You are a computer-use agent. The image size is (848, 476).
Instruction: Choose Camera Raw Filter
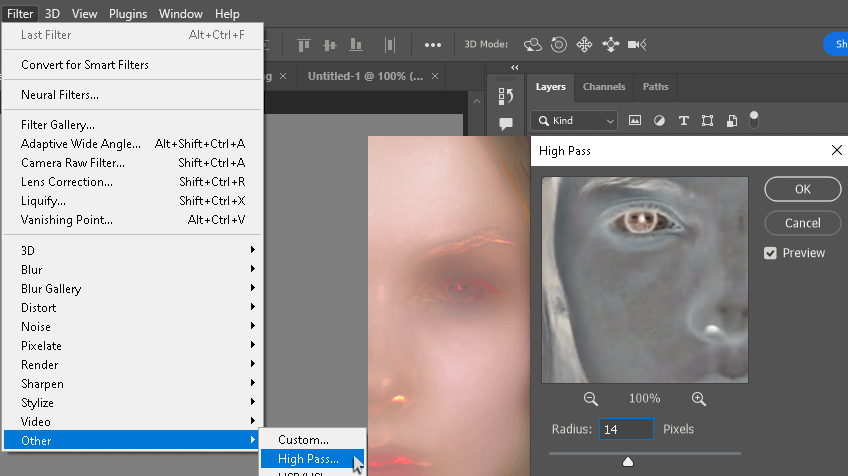click(x=132, y=162)
